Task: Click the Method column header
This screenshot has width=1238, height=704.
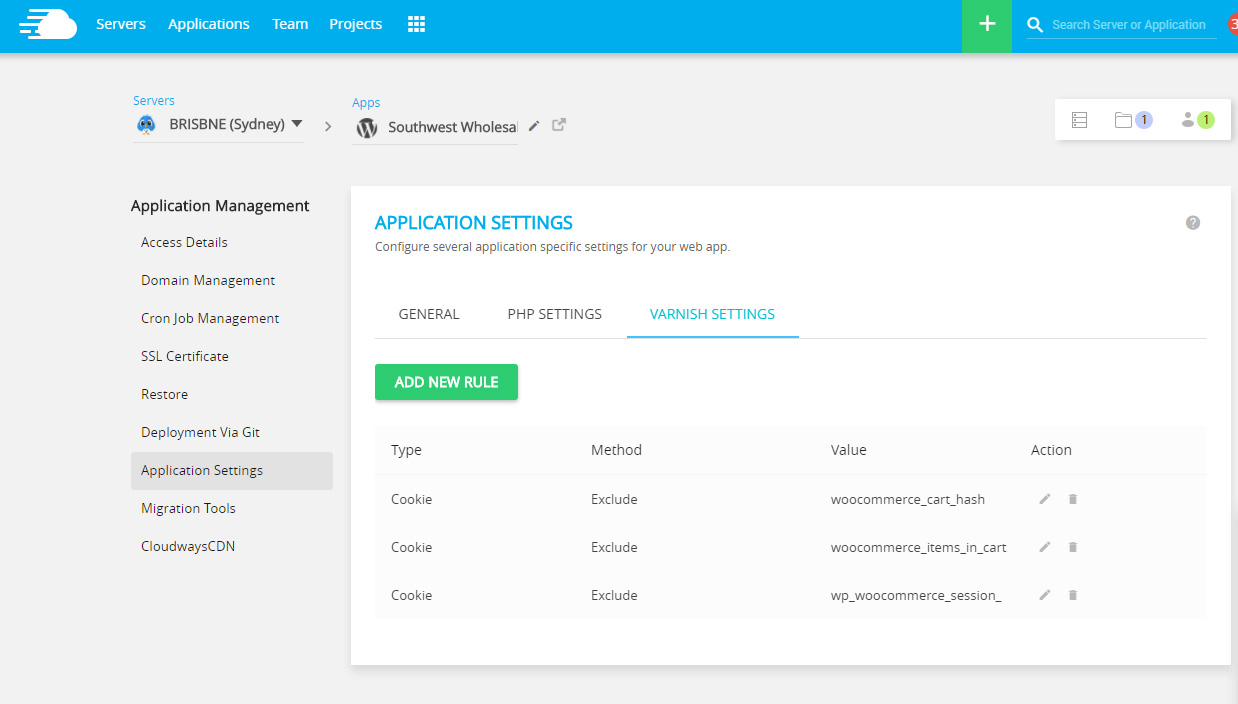Action: (x=616, y=450)
